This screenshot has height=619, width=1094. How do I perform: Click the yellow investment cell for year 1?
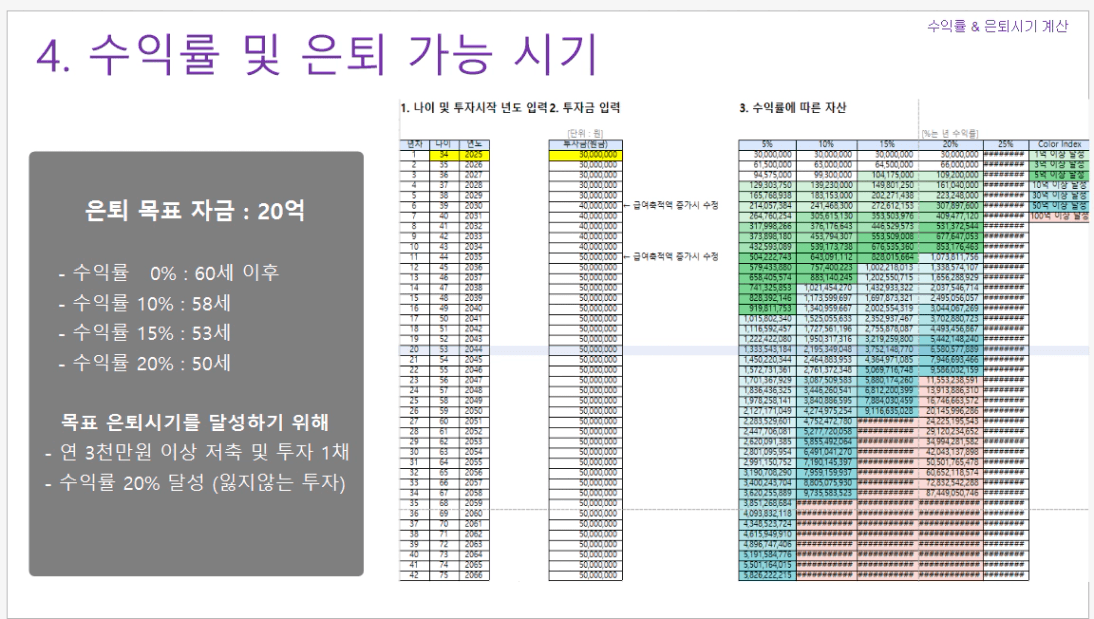click(585, 155)
